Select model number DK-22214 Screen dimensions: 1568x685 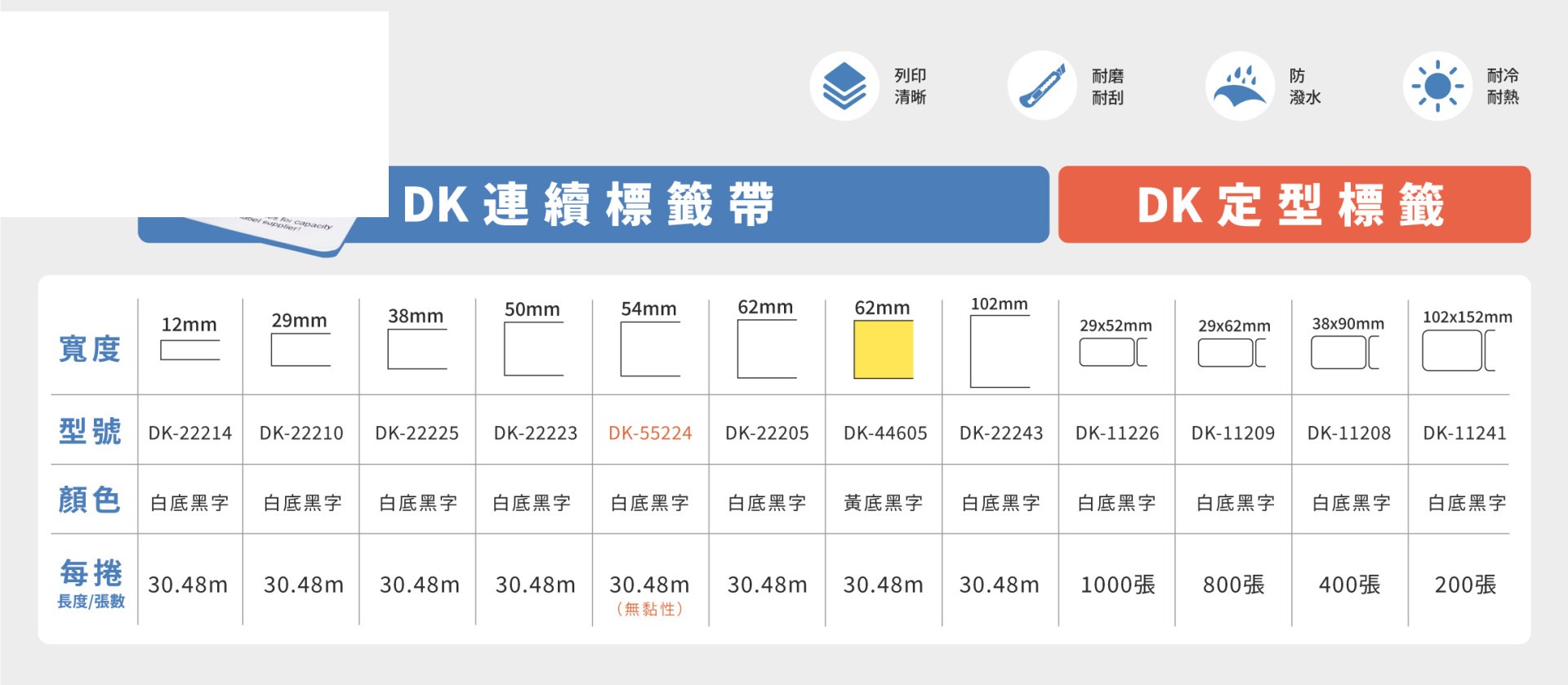point(190,434)
